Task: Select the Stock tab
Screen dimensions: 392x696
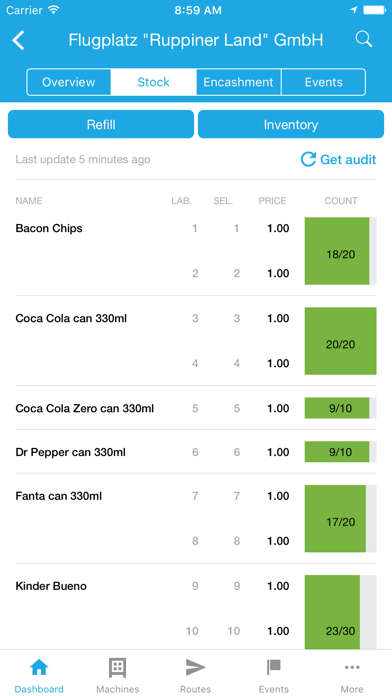Action: 154,82
